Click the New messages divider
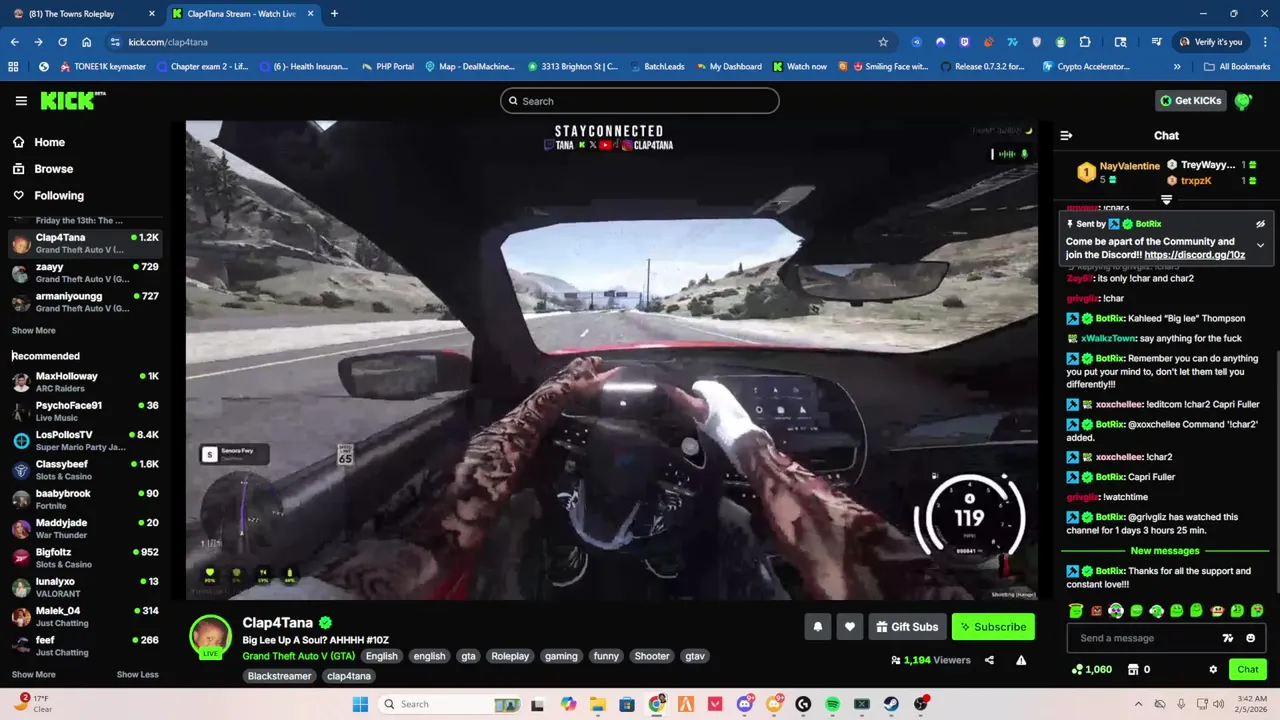This screenshot has height=720, width=1280. coord(1164,551)
